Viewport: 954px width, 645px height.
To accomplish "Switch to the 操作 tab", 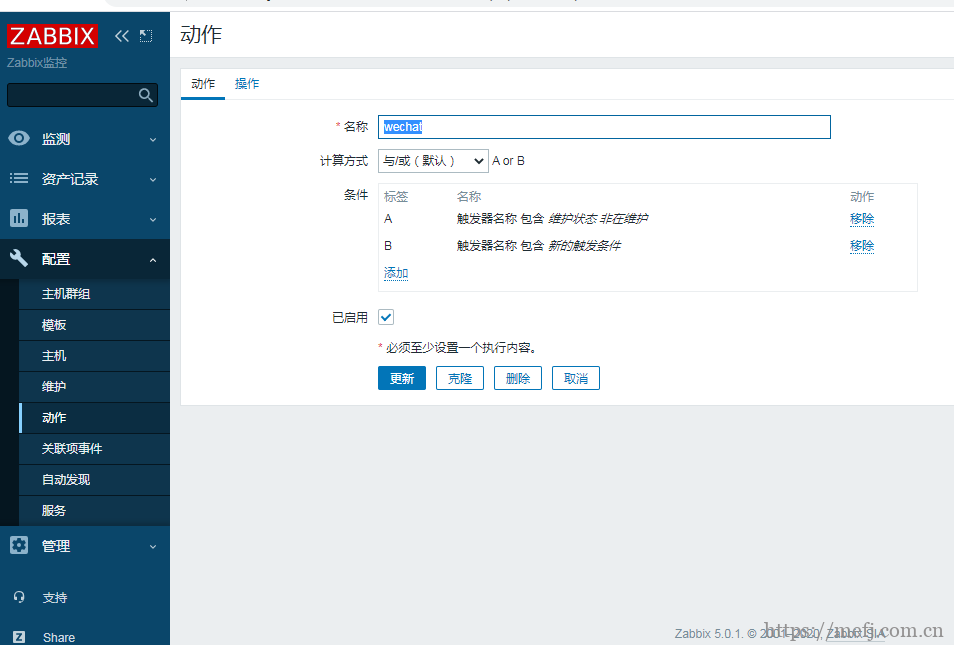I will click(247, 84).
